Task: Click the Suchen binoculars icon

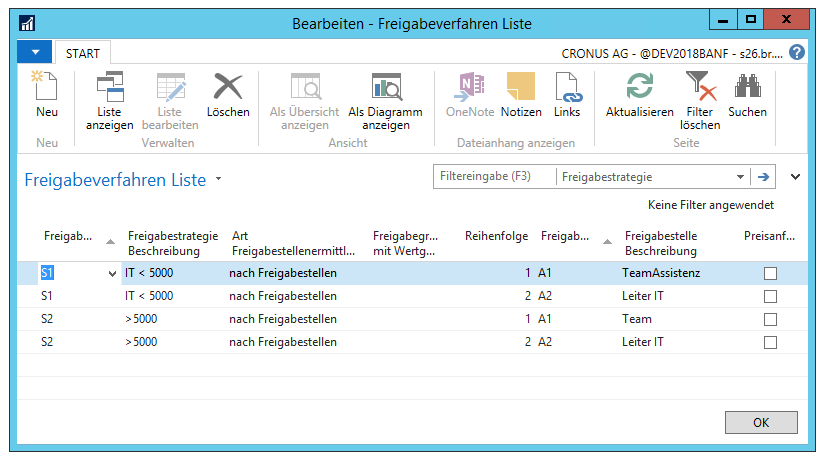Action: [x=747, y=86]
